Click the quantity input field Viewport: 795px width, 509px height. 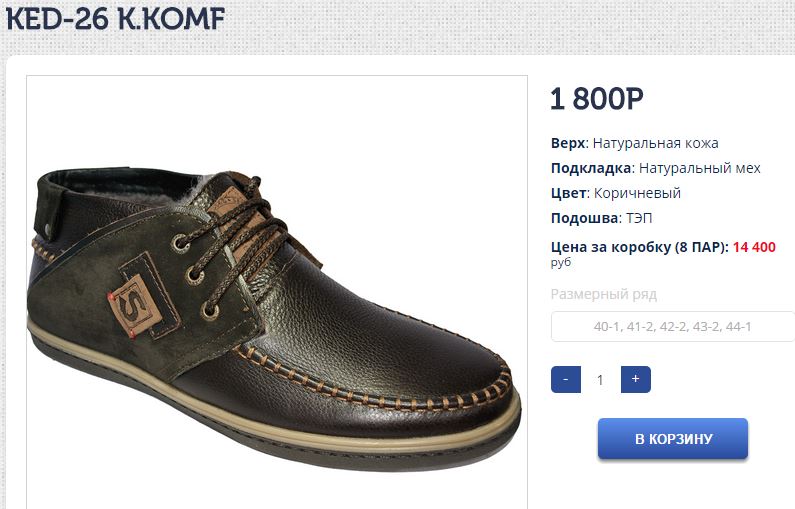[x=600, y=380]
